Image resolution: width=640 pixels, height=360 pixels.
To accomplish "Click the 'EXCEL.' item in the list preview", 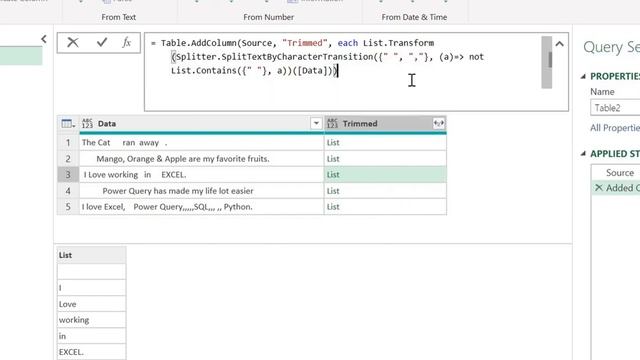I will tap(91, 352).
